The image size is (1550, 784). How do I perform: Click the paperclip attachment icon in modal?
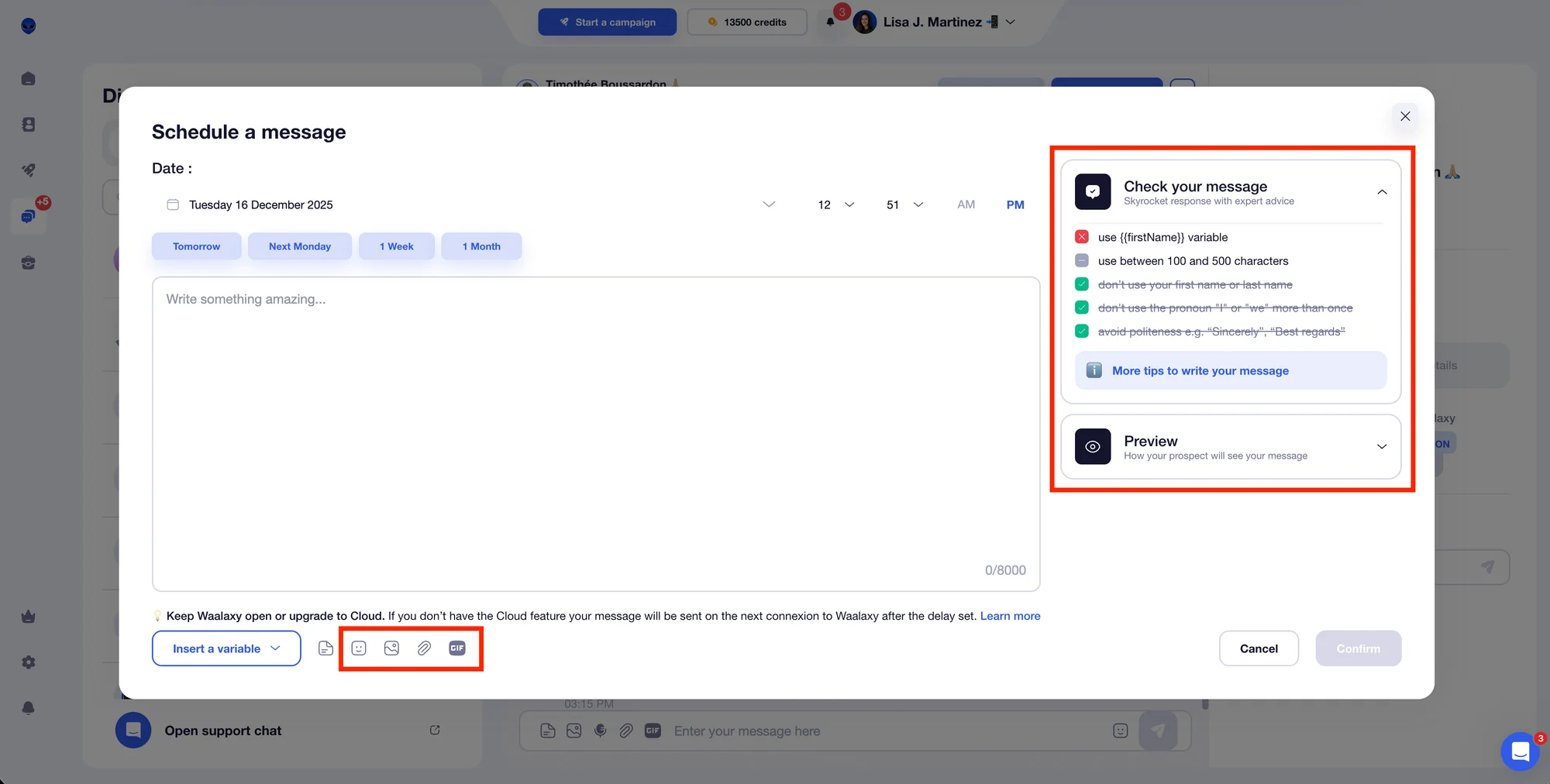(x=424, y=648)
